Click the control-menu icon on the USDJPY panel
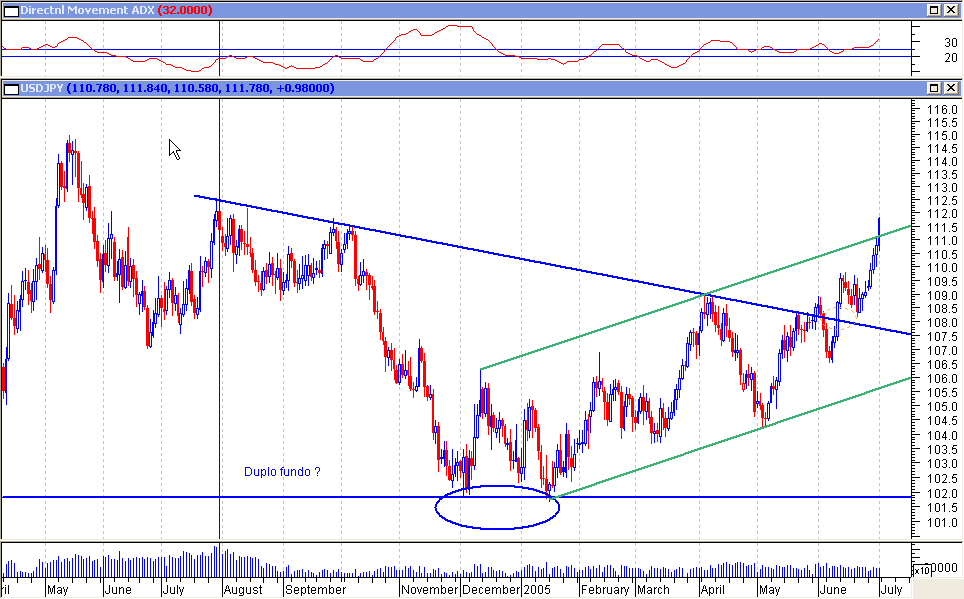 click(10, 88)
